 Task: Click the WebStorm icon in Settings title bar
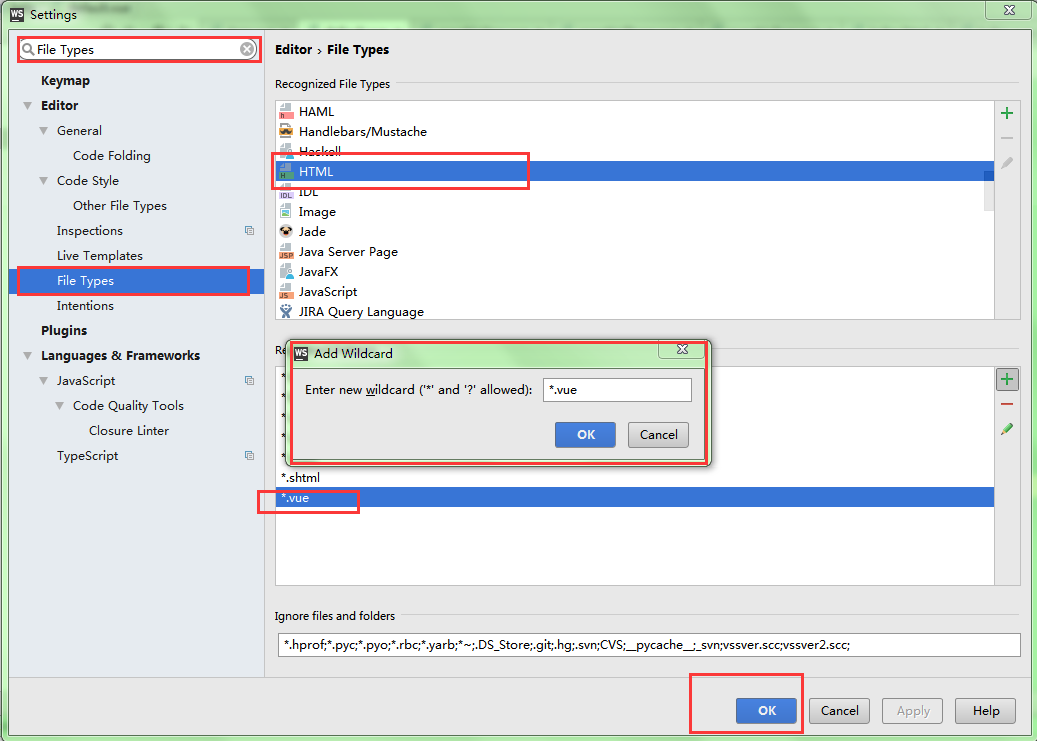(x=17, y=14)
